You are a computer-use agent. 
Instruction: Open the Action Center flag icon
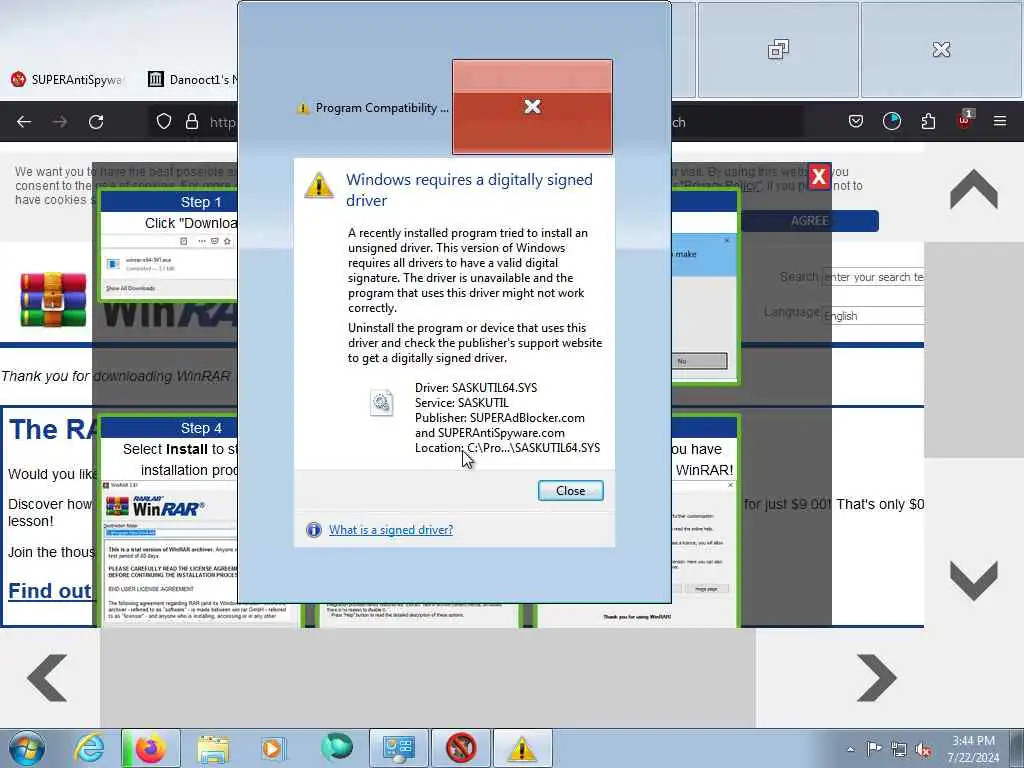pyautogui.click(x=874, y=748)
